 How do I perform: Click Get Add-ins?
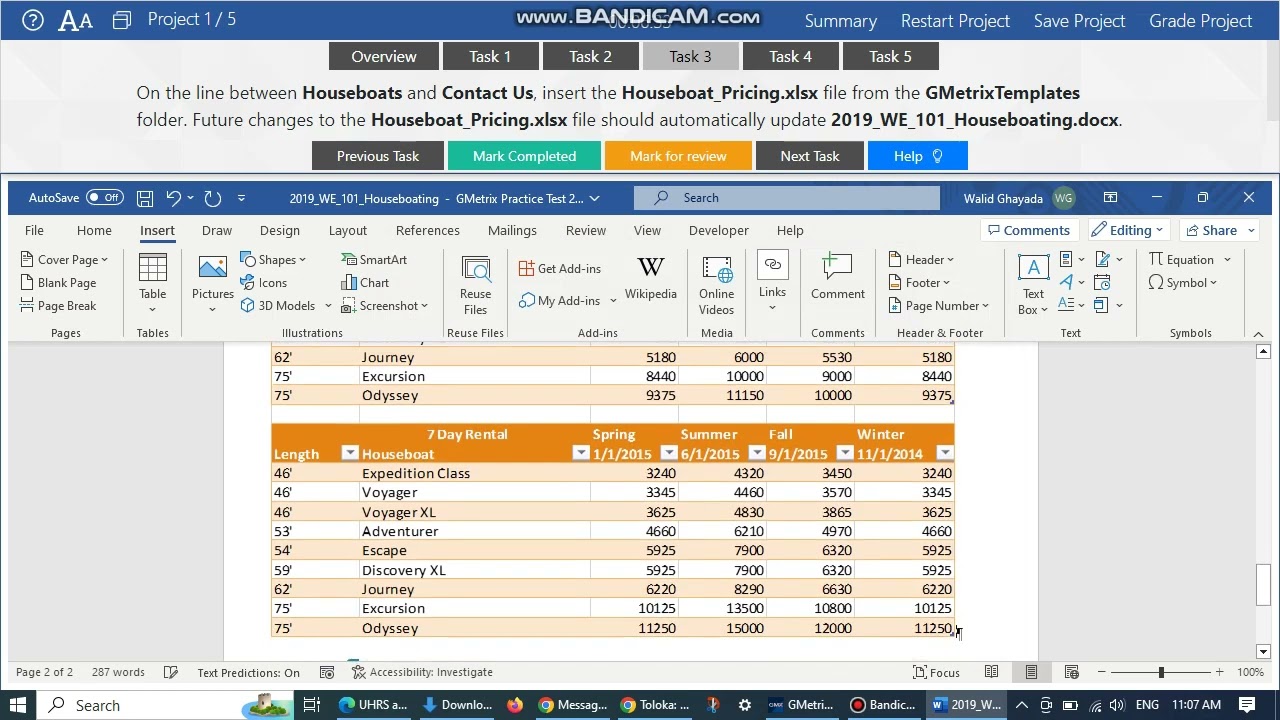click(x=560, y=269)
